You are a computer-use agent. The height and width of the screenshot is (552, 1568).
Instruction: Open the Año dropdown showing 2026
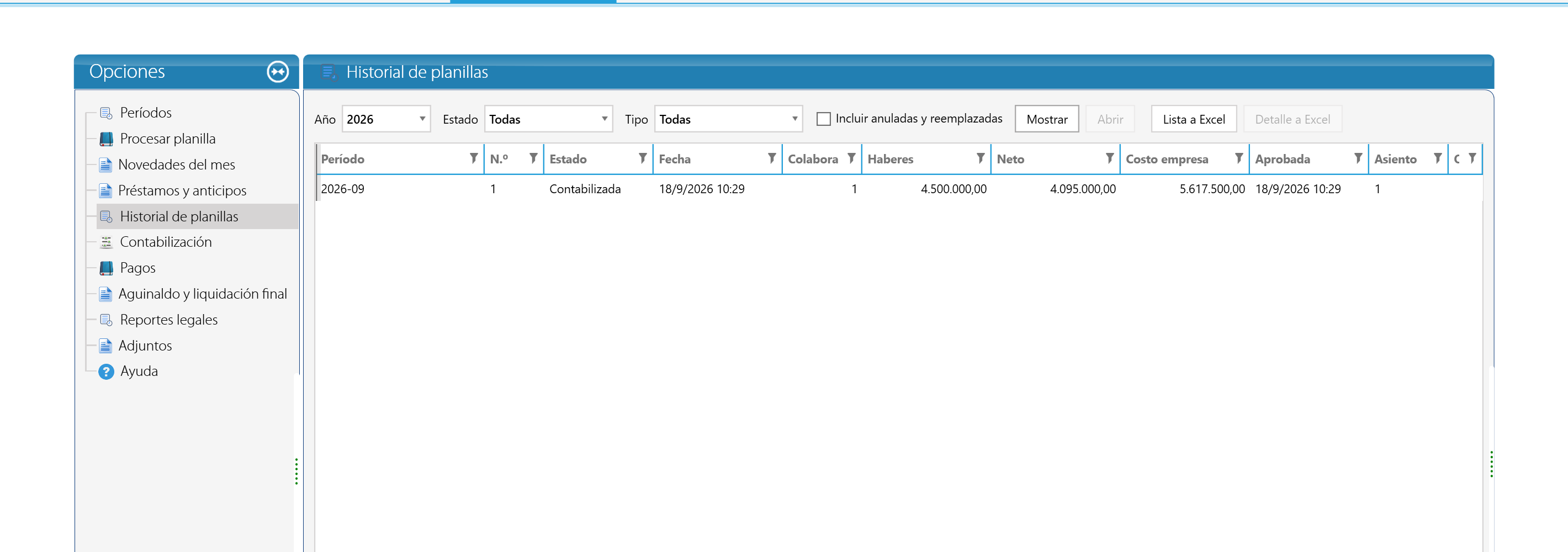point(386,119)
